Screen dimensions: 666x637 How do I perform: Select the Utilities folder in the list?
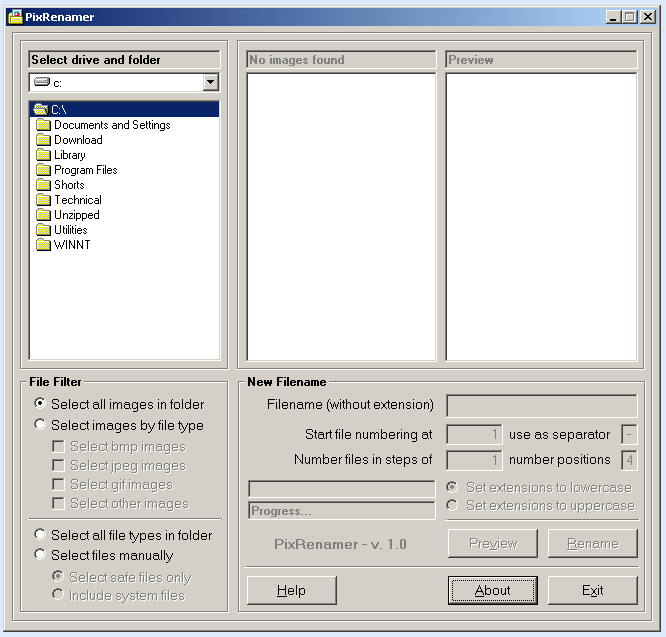(70, 230)
